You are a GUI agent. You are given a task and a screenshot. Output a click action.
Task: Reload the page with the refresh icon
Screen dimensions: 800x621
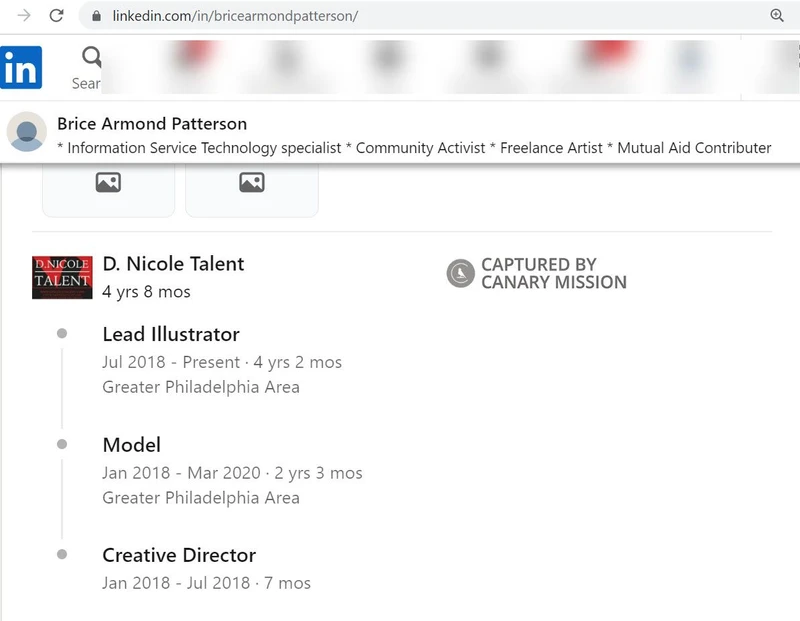tap(58, 15)
